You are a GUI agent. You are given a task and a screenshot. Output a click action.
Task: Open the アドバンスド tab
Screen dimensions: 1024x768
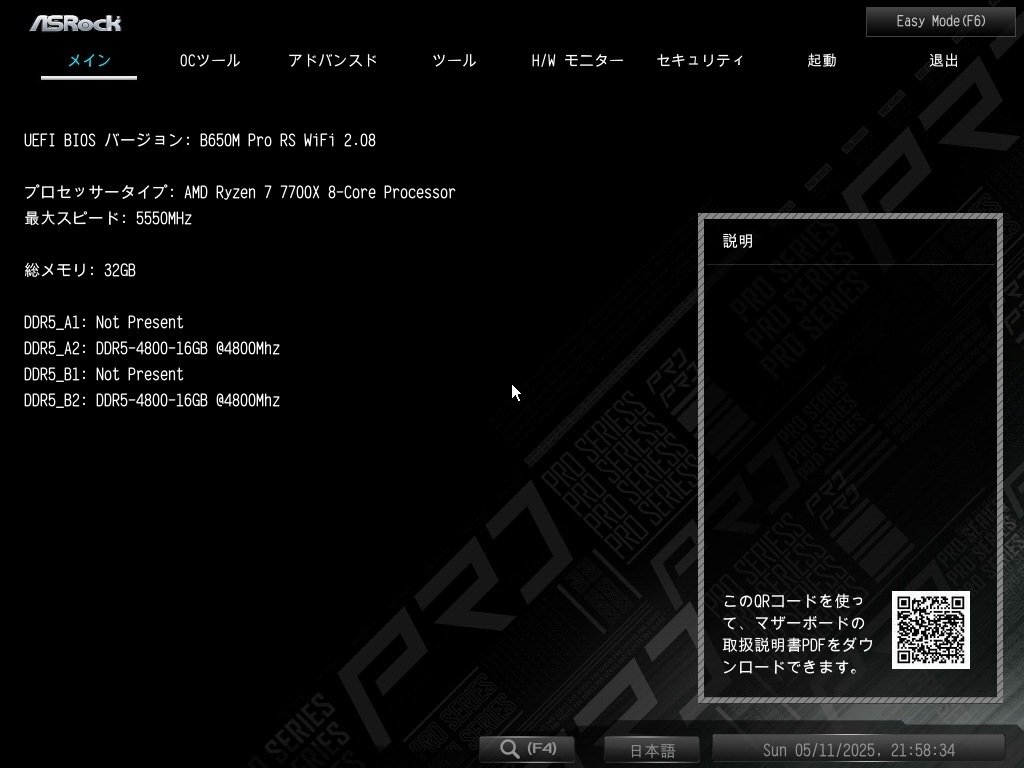(332, 61)
